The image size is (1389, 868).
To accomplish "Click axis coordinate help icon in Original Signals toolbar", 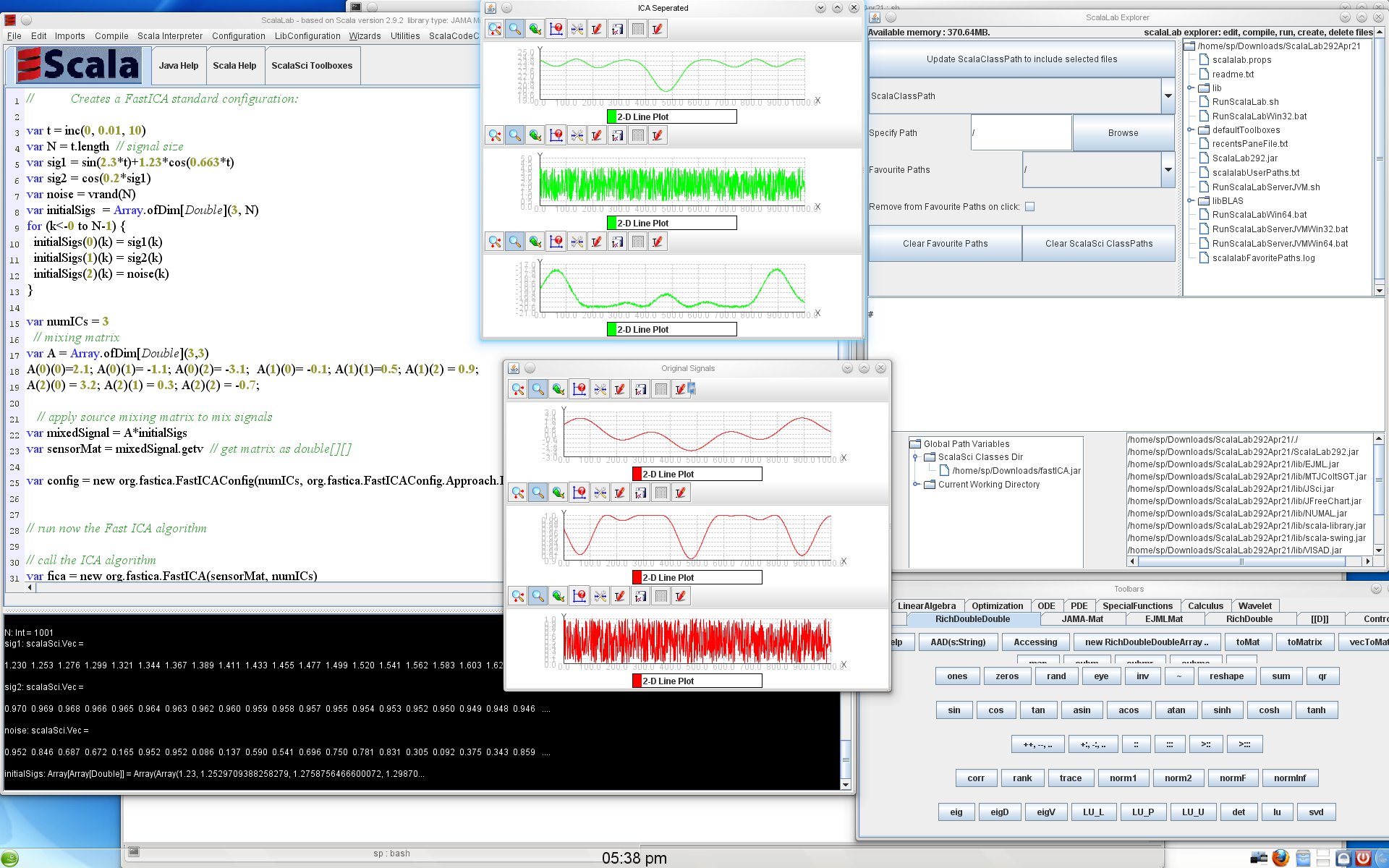I will pyautogui.click(x=579, y=389).
